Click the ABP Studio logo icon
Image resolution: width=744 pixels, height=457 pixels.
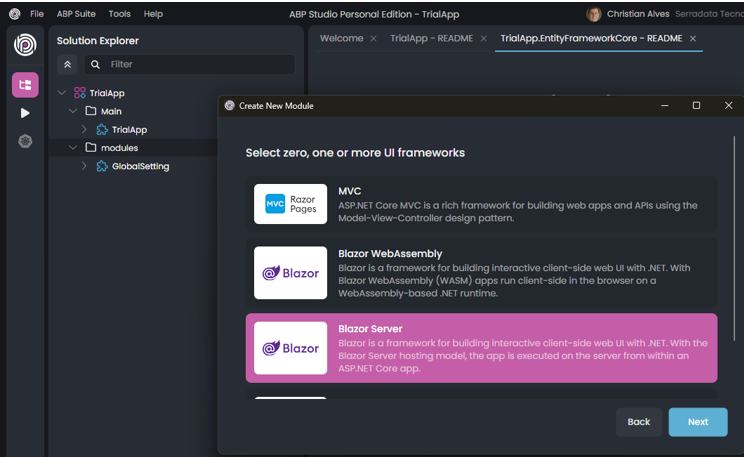point(25,46)
